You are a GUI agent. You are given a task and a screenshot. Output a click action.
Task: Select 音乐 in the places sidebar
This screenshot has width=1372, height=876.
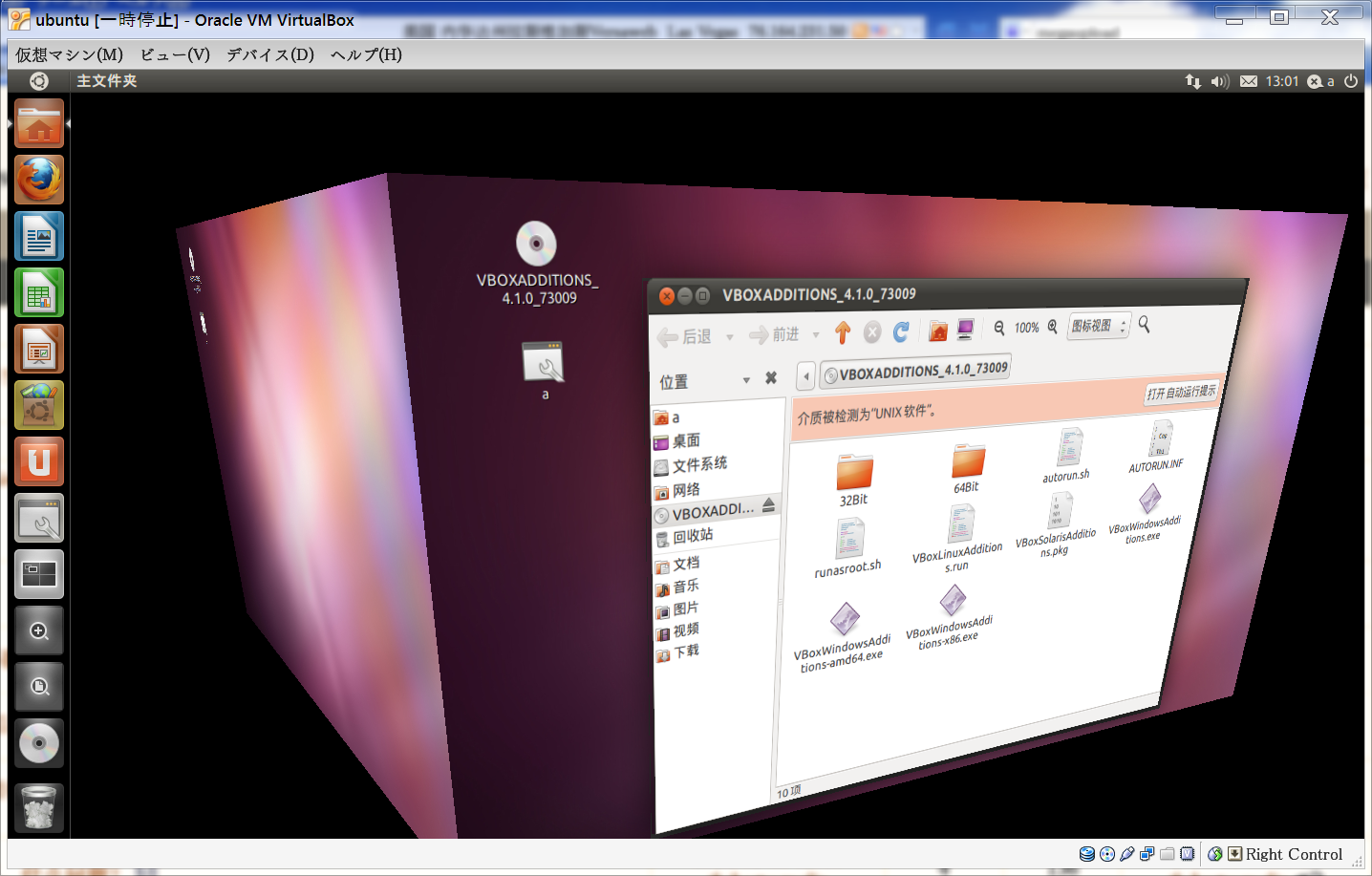tap(677, 588)
